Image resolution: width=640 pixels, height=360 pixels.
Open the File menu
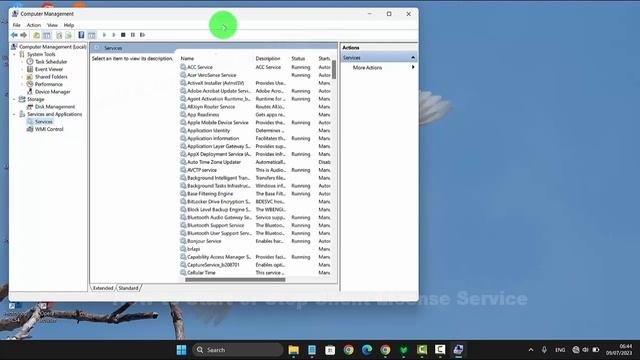[16, 25]
